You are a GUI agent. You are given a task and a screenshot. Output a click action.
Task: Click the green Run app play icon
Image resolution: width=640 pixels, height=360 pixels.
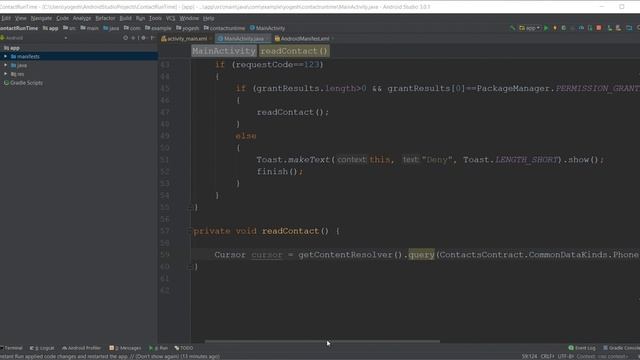pos(546,28)
